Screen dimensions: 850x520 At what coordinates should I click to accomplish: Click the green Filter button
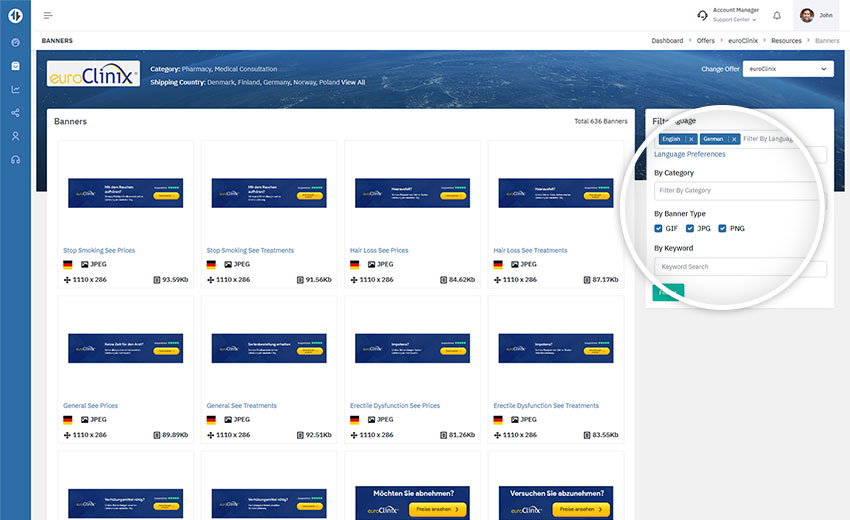pyautogui.click(x=668, y=293)
